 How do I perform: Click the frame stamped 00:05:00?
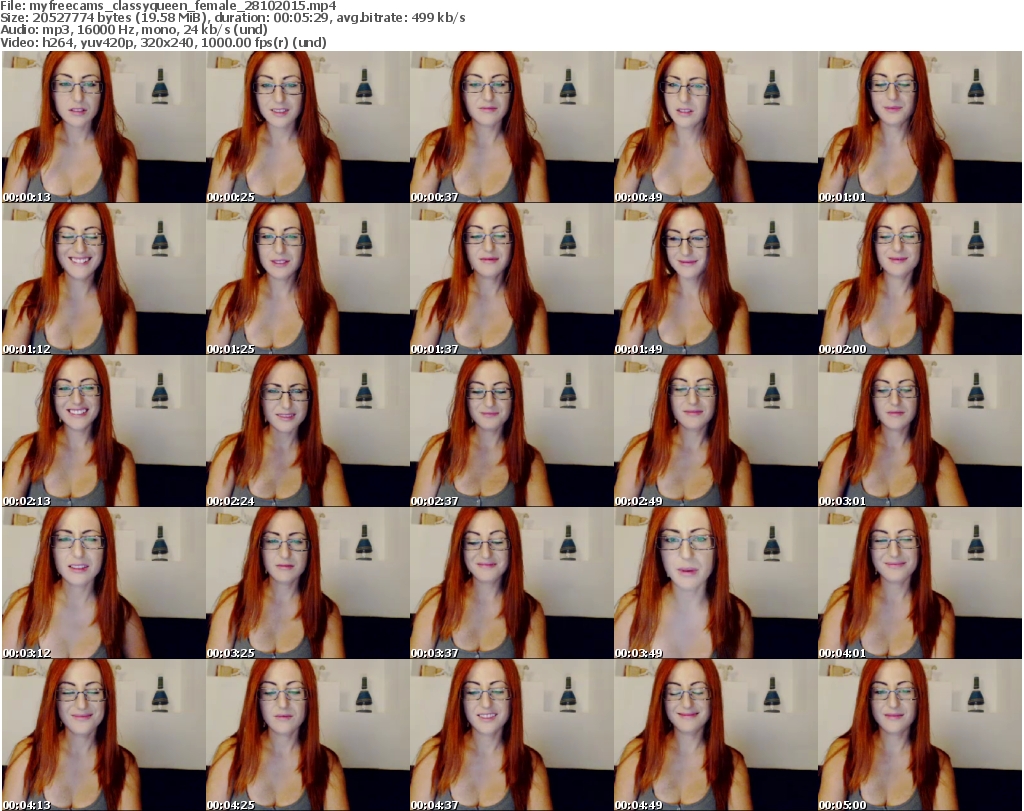click(920, 735)
